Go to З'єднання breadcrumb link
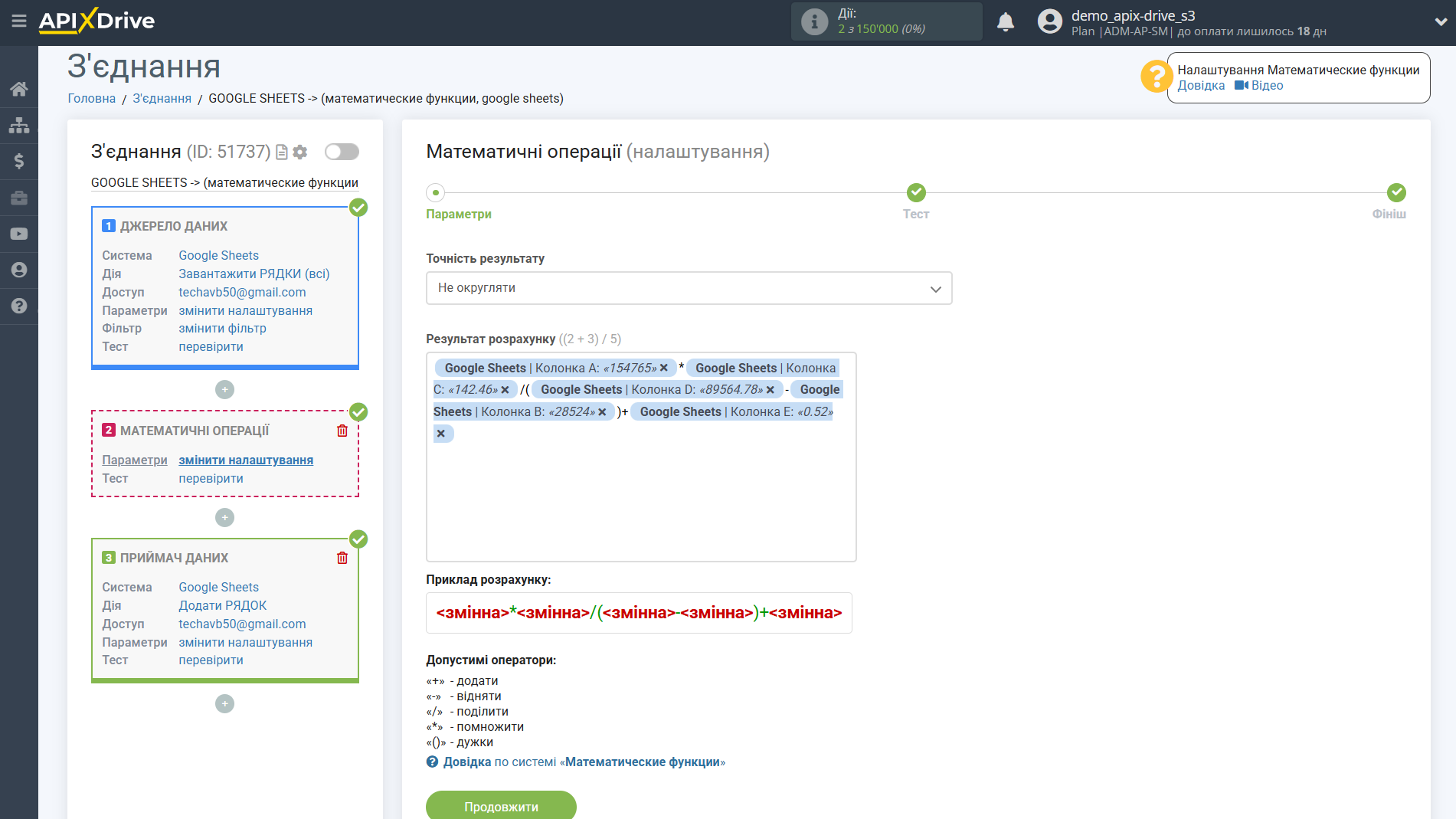 click(162, 98)
